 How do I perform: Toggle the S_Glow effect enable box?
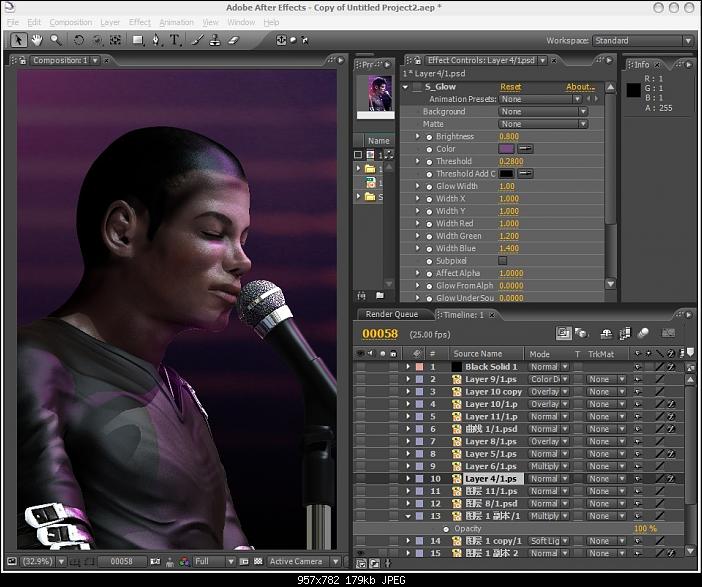pyautogui.click(x=418, y=87)
